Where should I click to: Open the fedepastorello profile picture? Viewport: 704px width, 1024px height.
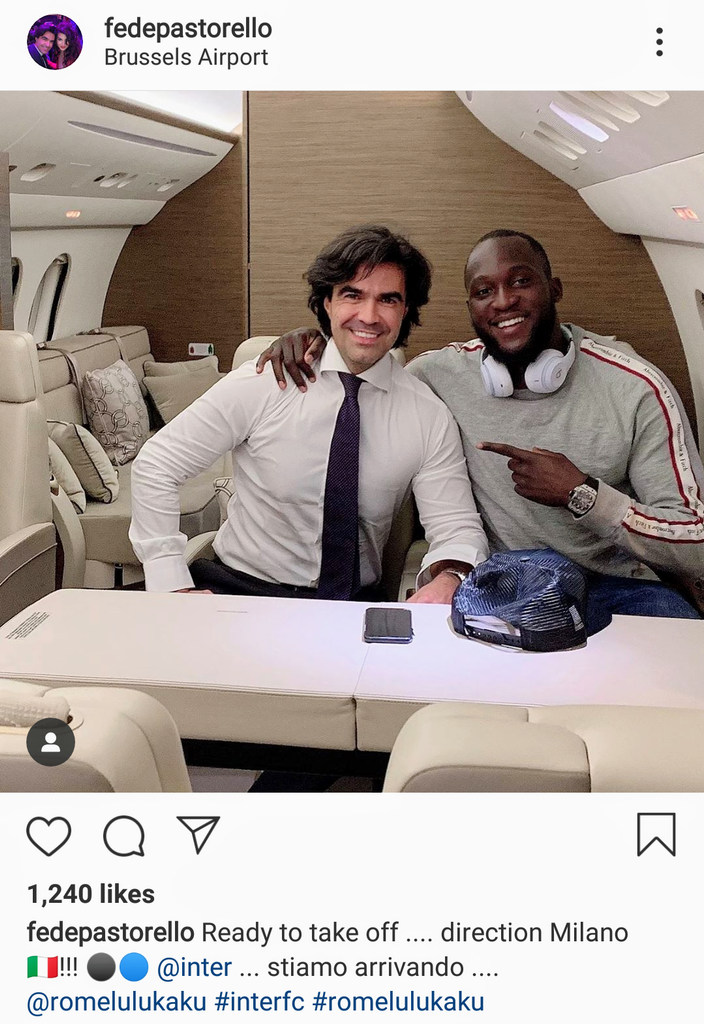[x=55, y=42]
